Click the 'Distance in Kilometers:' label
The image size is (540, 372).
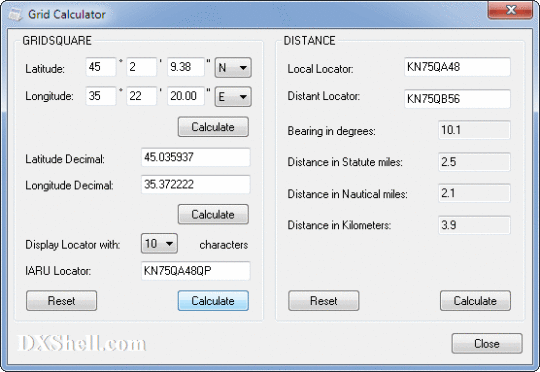[x=339, y=225]
